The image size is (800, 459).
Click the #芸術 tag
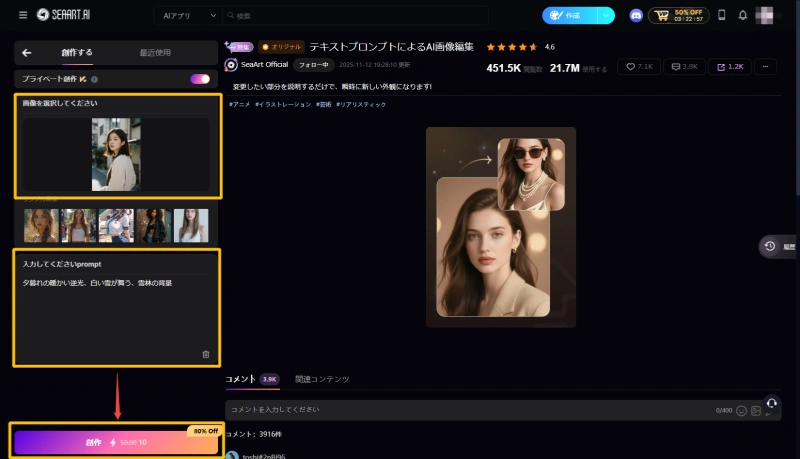click(323, 105)
